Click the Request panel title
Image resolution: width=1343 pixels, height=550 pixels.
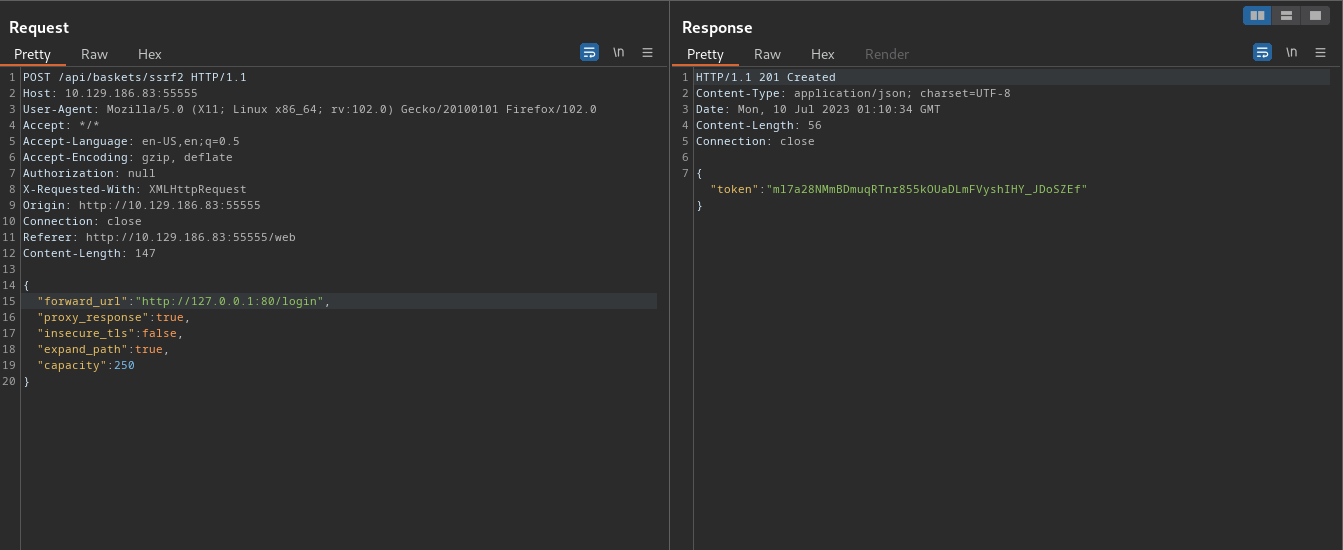point(39,27)
